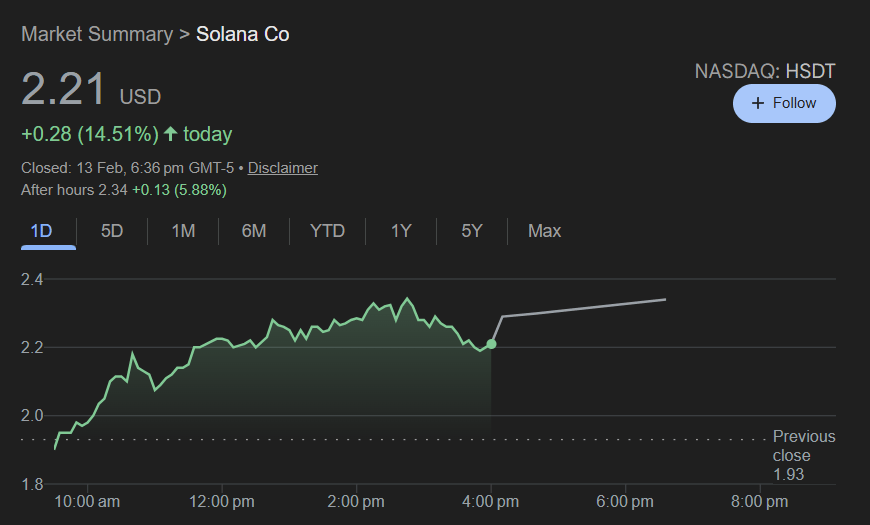The width and height of the screenshot is (870, 525).
Task: Select the YTD range tab
Action: click(327, 231)
